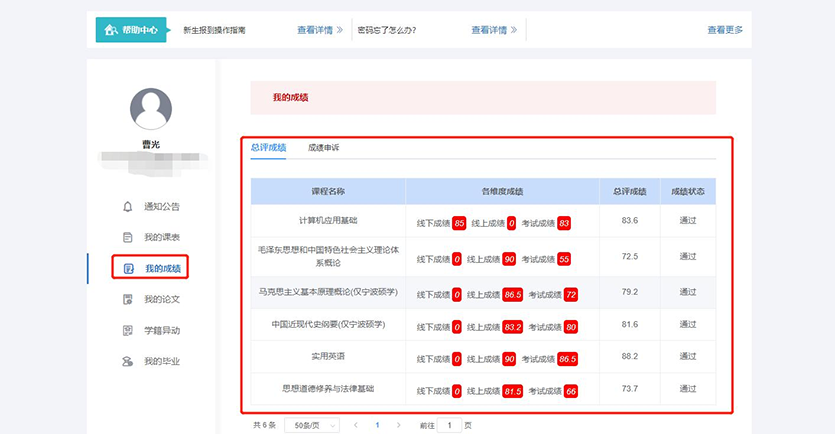Click the 83.6 overall score
835x434 pixels.
click(629, 220)
